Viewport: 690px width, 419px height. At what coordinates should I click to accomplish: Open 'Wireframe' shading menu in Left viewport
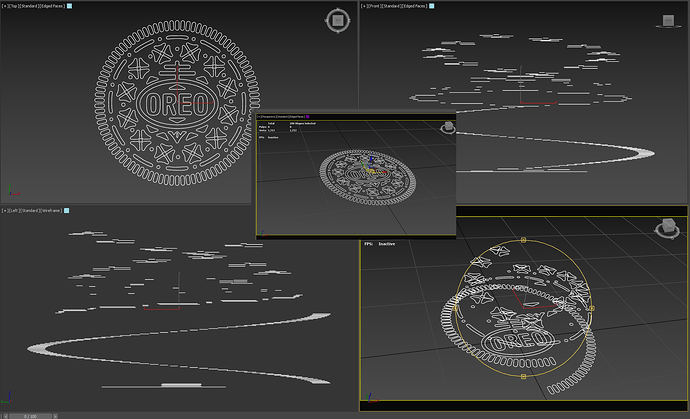51,211
